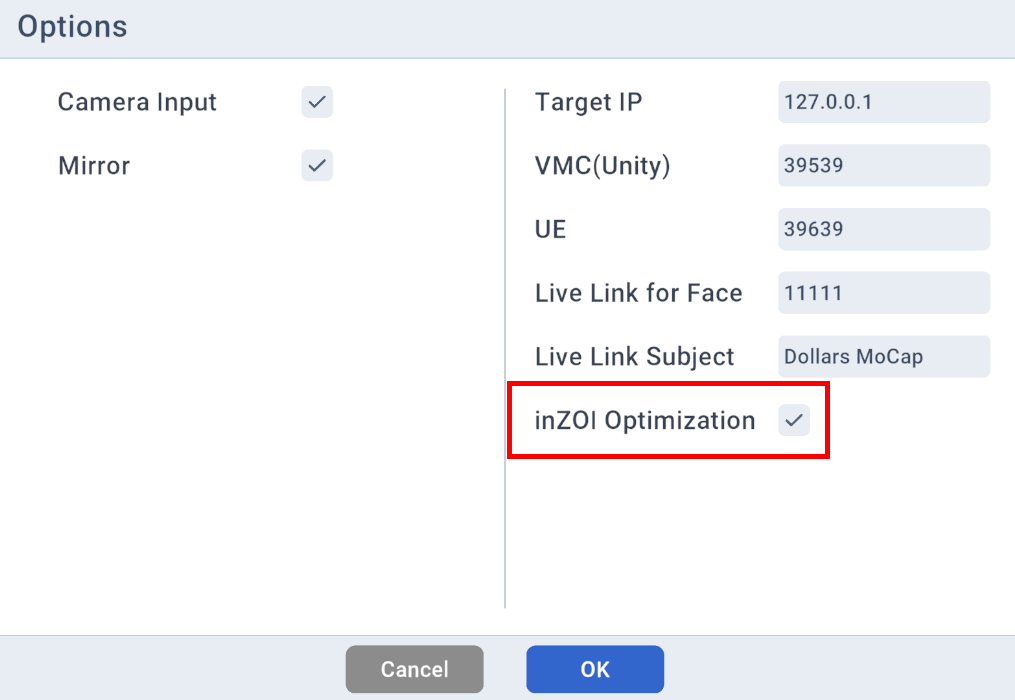Disable the inZOI Optimization checkbox
The height and width of the screenshot is (700, 1015).
tap(794, 421)
